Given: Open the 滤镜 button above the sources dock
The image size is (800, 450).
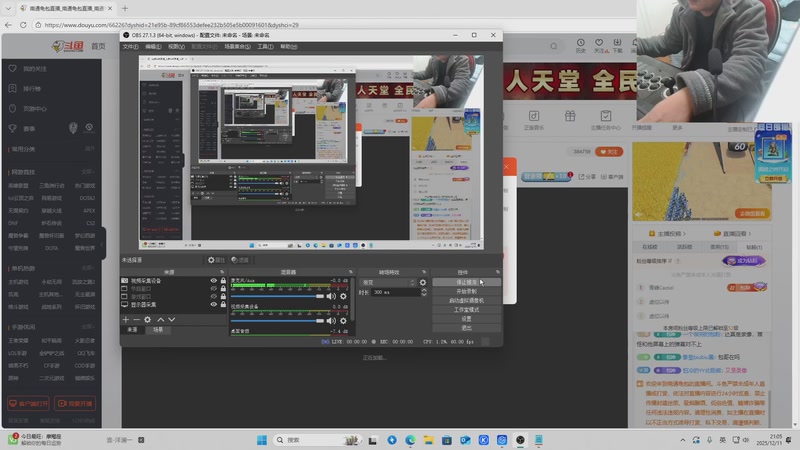Looking at the screenshot, I should pyautogui.click(x=240, y=260).
